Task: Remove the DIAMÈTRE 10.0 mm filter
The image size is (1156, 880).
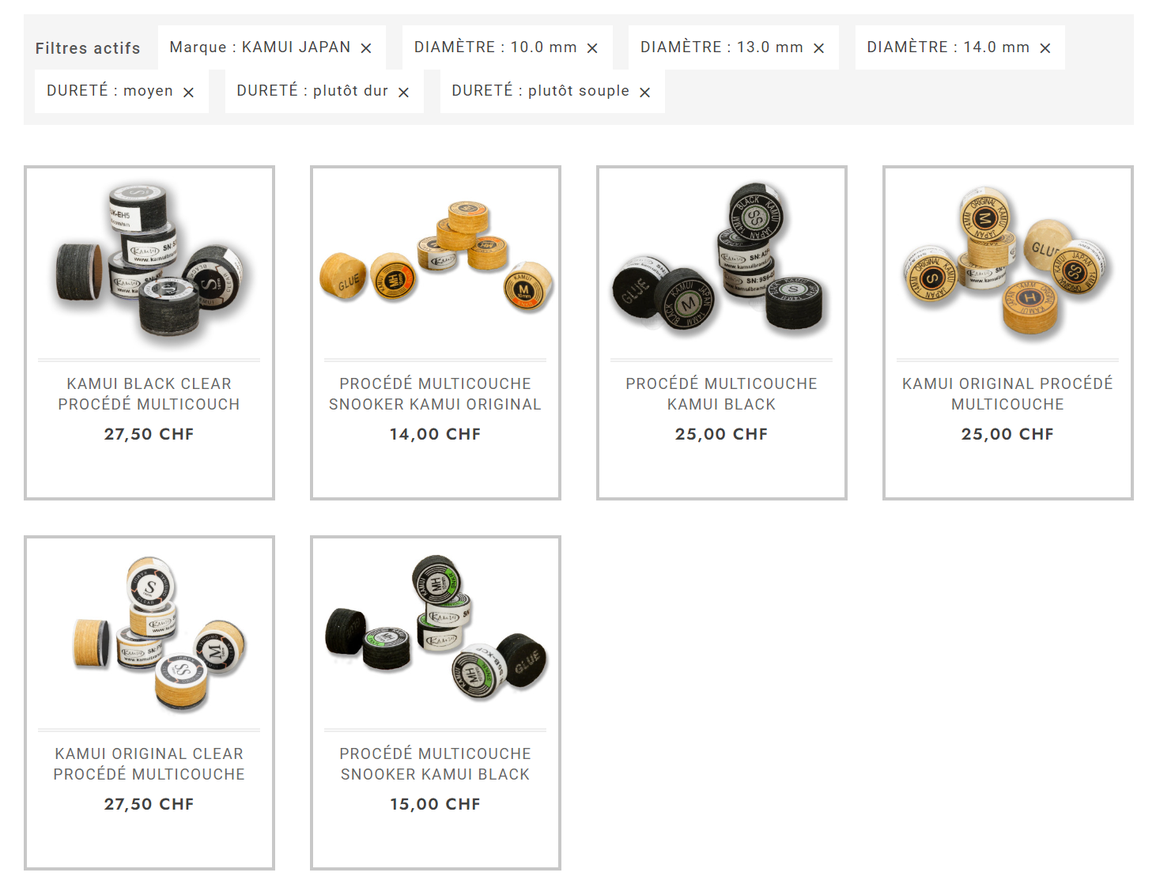Action: [x=592, y=48]
